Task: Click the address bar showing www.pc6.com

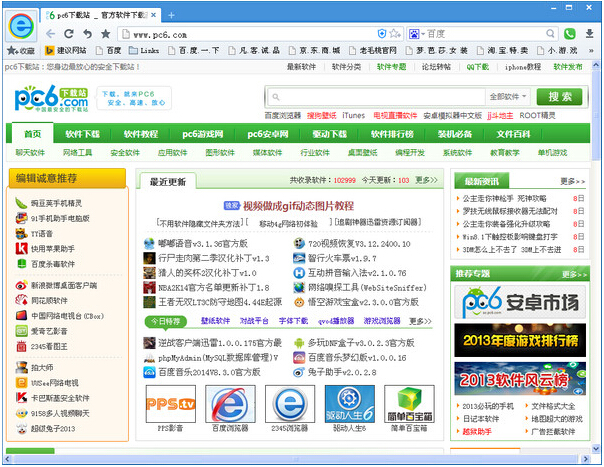Action: pyautogui.click(x=247, y=34)
